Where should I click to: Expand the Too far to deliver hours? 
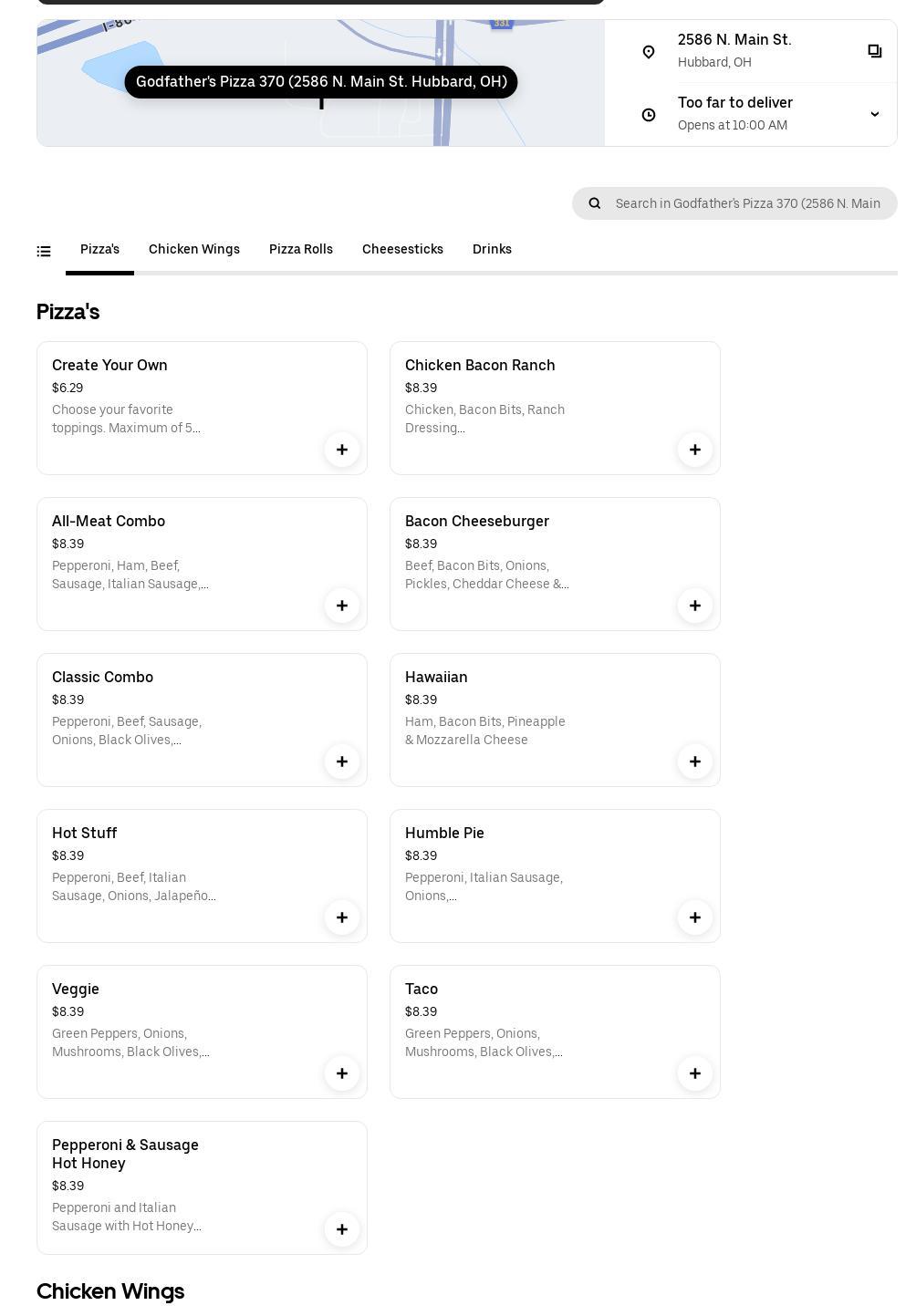pos(875,114)
